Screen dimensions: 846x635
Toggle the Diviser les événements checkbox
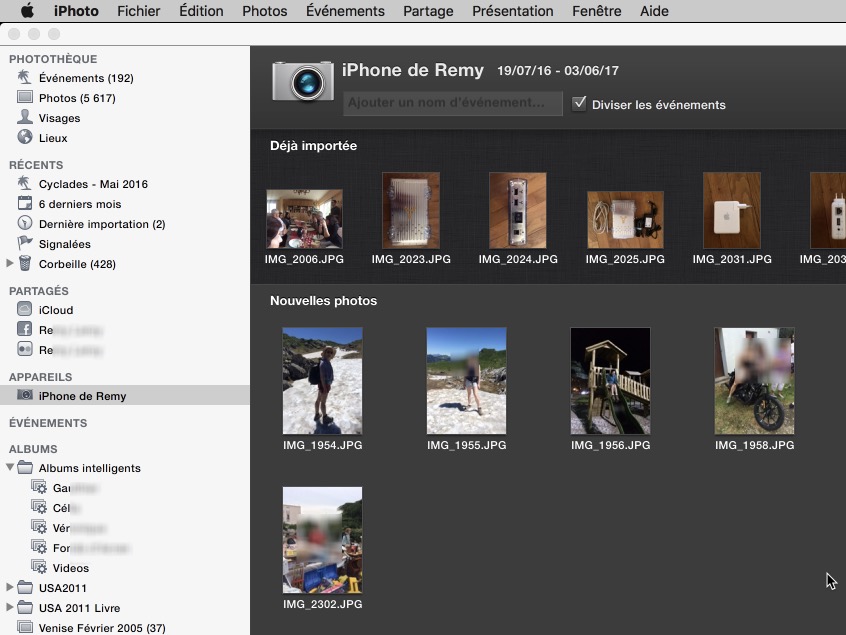click(579, 104)
